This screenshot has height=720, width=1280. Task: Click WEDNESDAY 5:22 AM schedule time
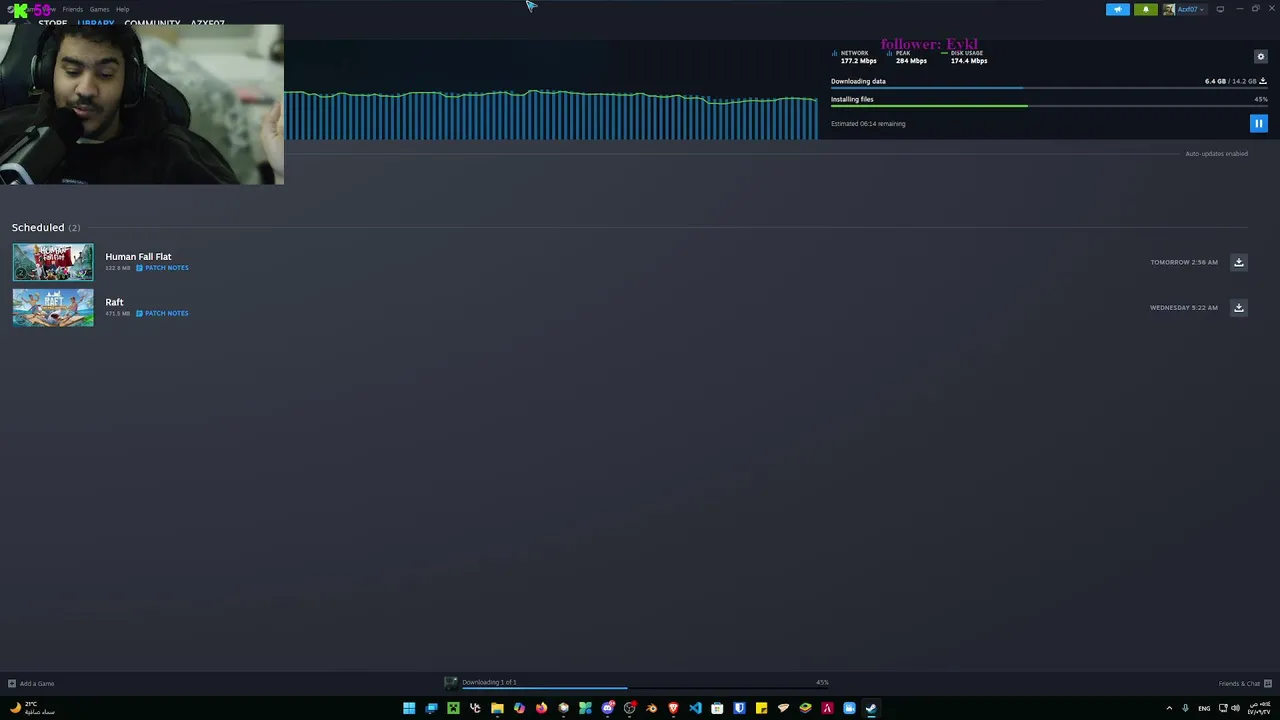(1184, 308)
